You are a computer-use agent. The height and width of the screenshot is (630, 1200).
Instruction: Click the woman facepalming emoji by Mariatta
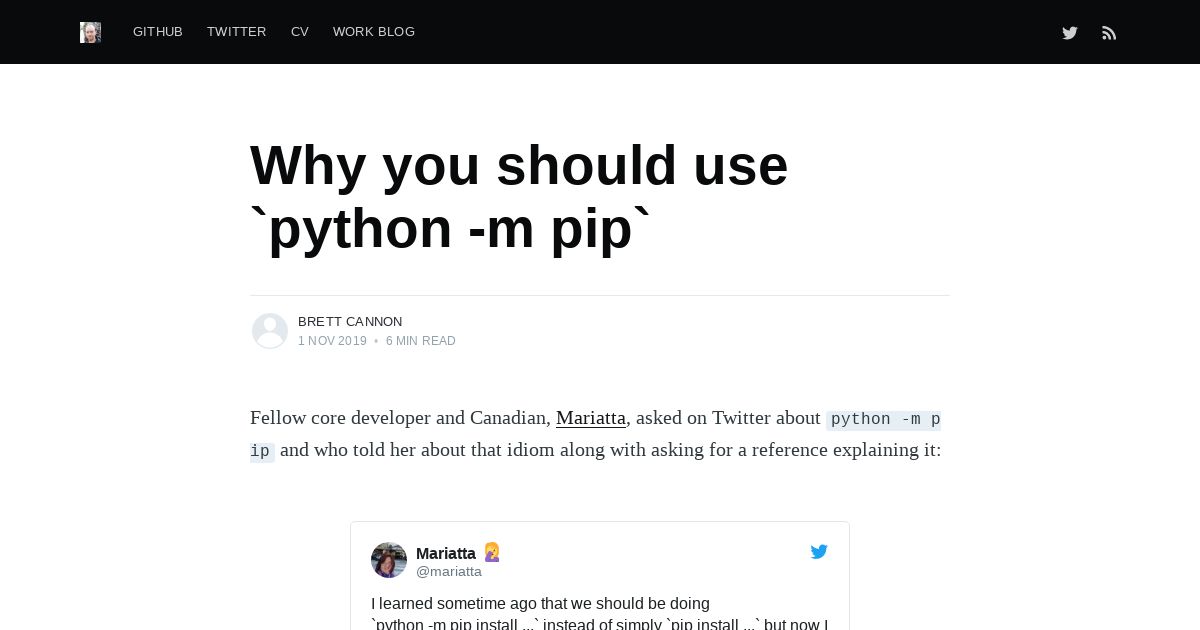pyautogui.click(x=492, y=552)
